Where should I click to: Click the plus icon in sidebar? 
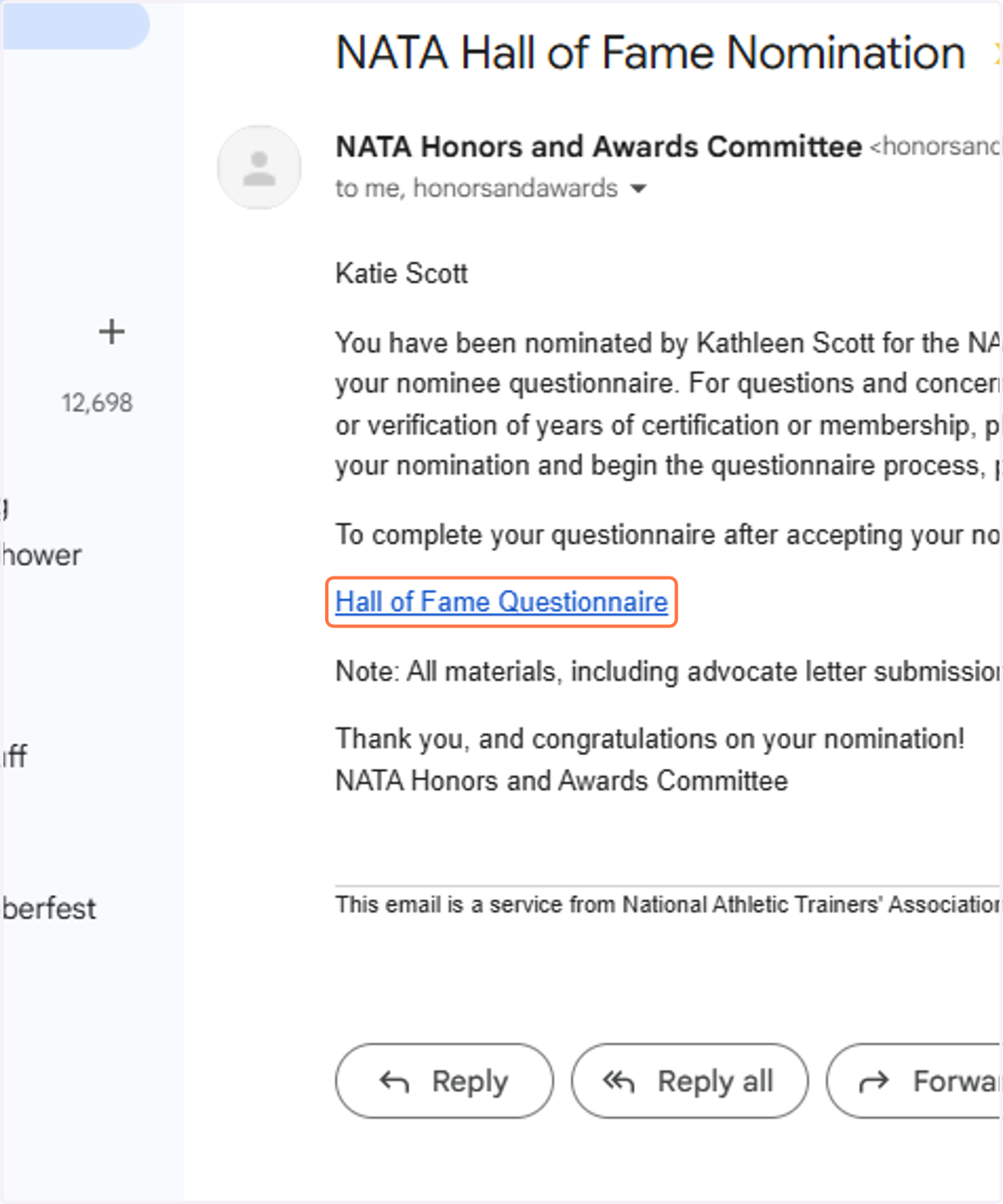[x=111, y=332]
